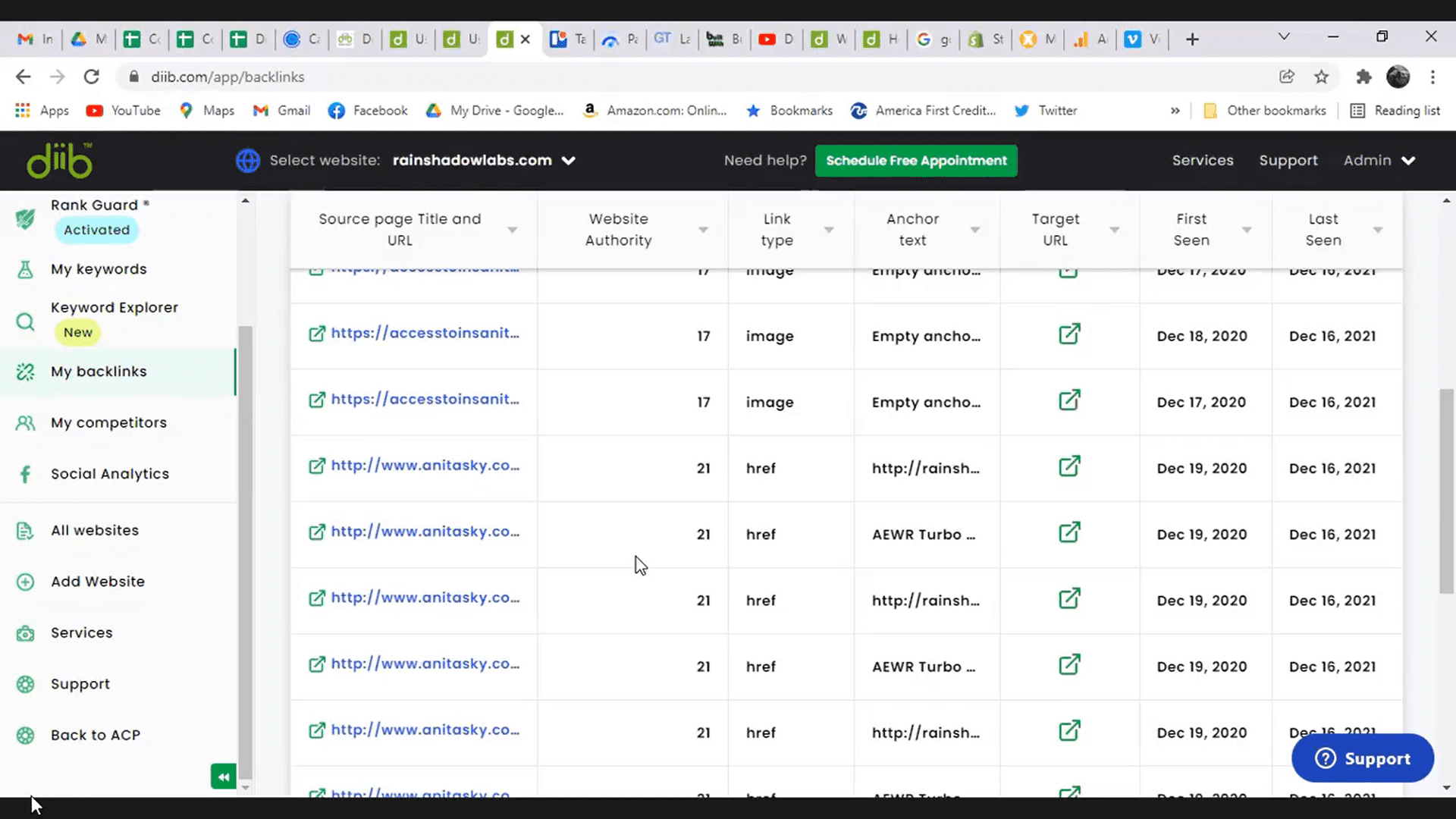Click the Add Website plus icon
Screen dimensions: 1456x819
click(x=25, y=582)
